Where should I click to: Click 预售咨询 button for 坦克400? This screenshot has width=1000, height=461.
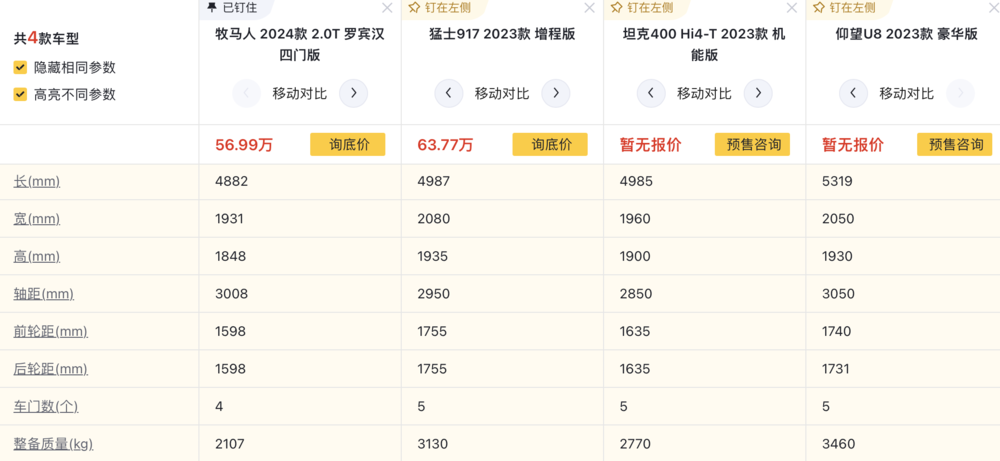coord(753,145)
